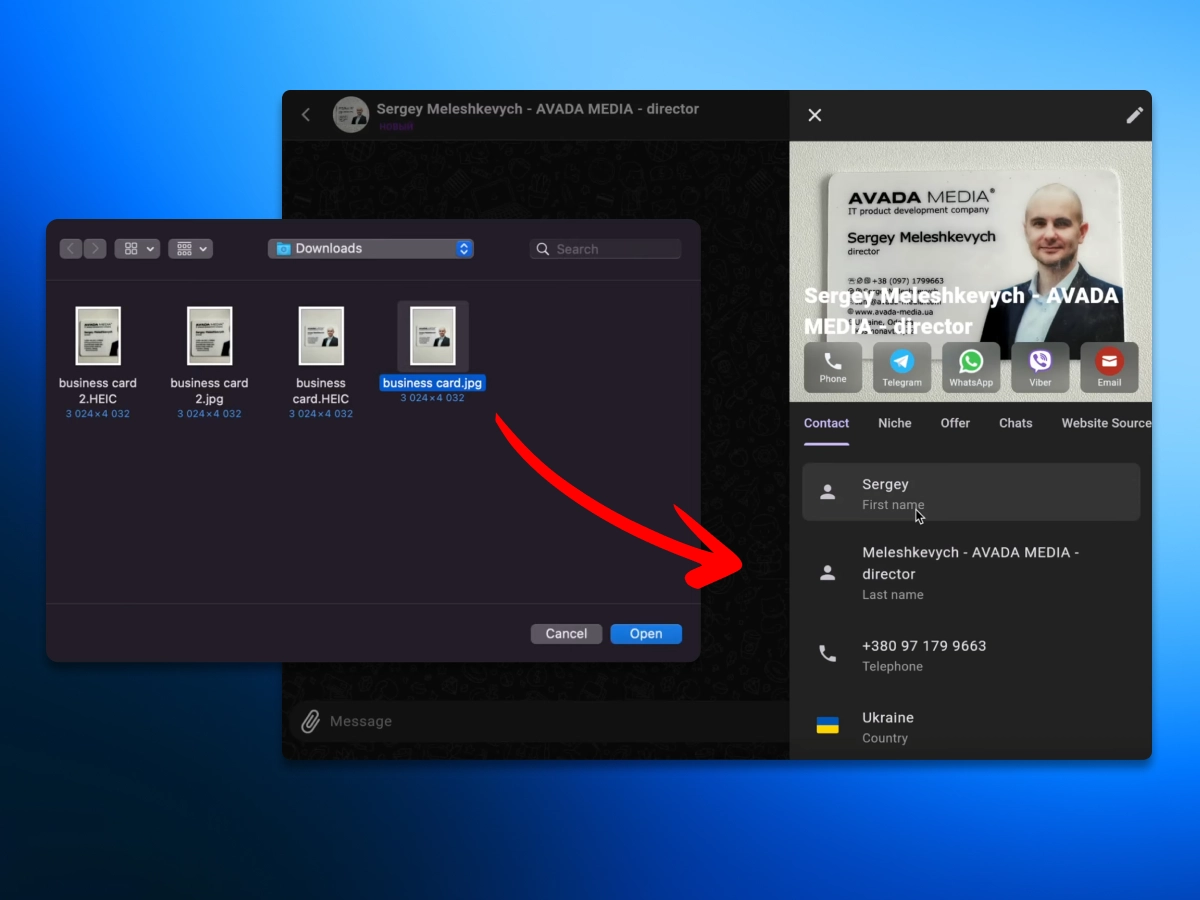Click the Ukraine country row
Image resolution: width=1200 pixels, height=900 pixels.
point(971,727)
